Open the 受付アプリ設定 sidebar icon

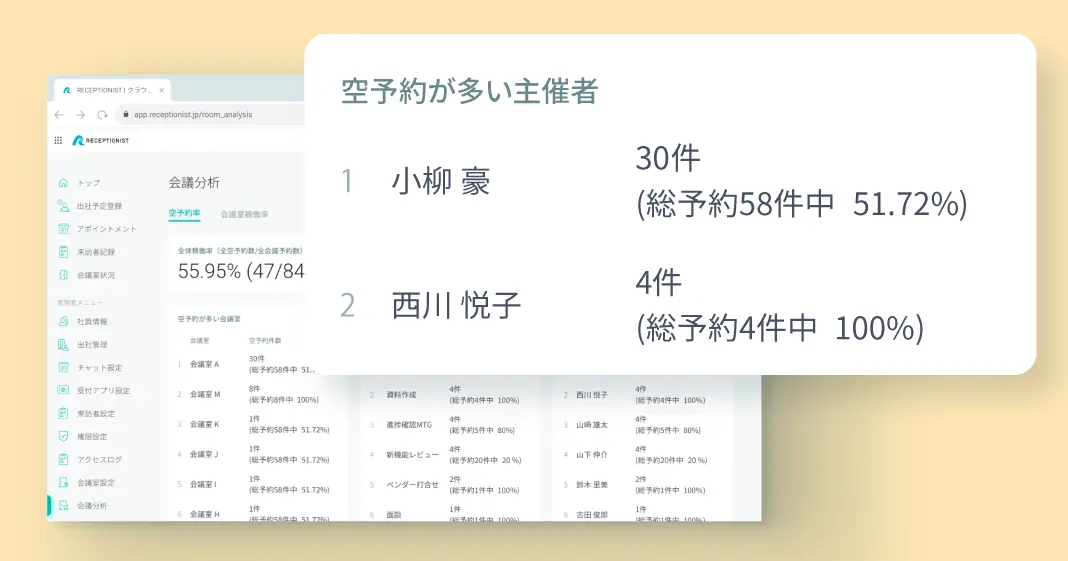(63, 390)
